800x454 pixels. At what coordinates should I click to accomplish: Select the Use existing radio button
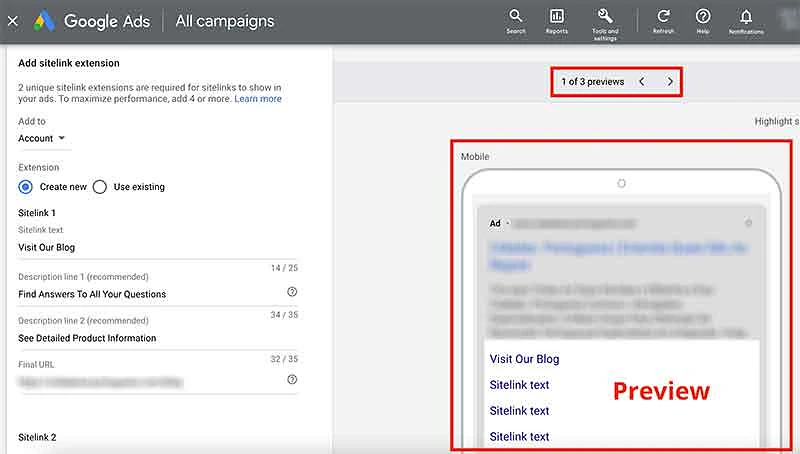[100, 187]
